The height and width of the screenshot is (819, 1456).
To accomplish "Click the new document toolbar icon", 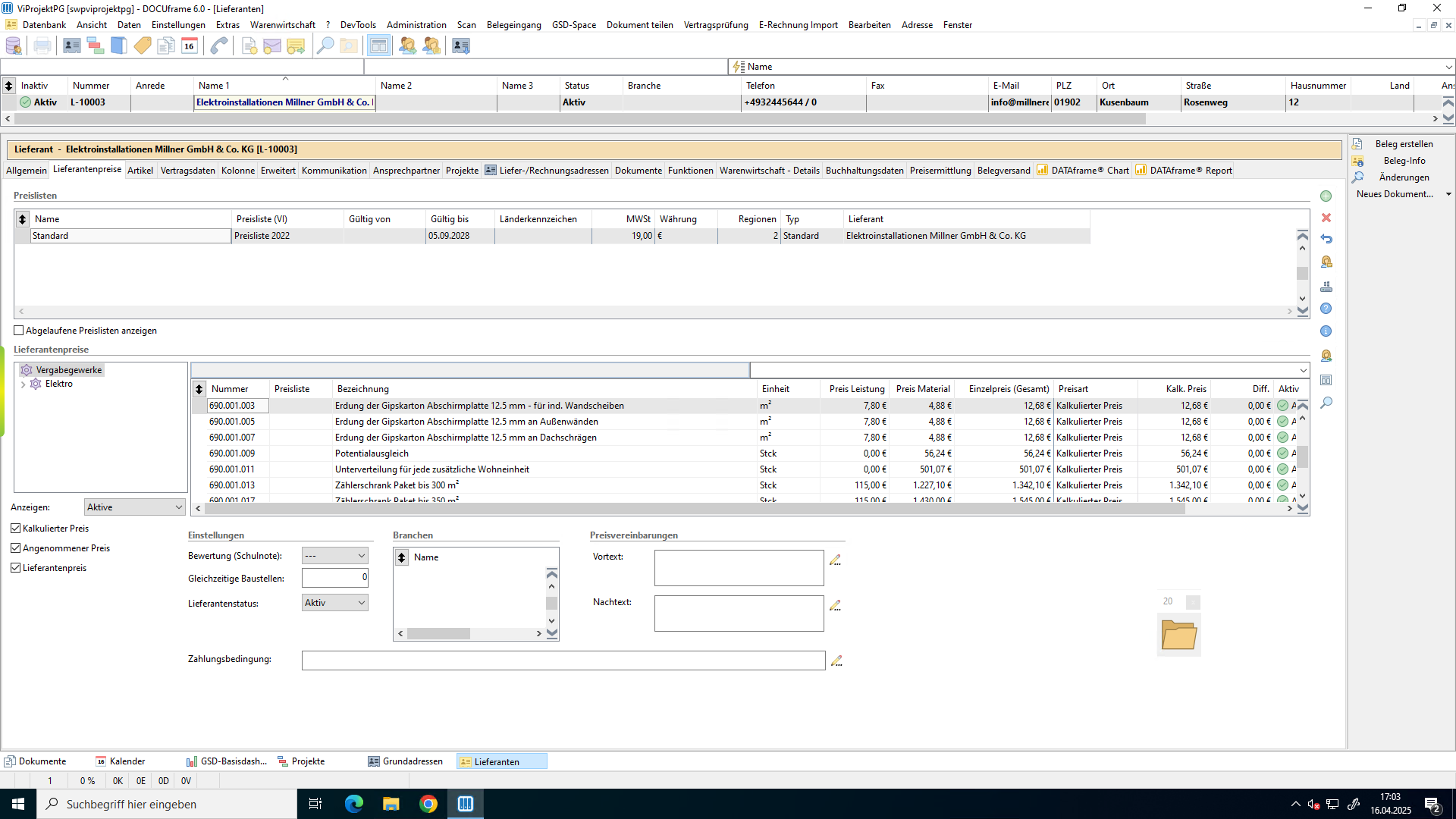I will pyautogui.click(x=249, y=46).
